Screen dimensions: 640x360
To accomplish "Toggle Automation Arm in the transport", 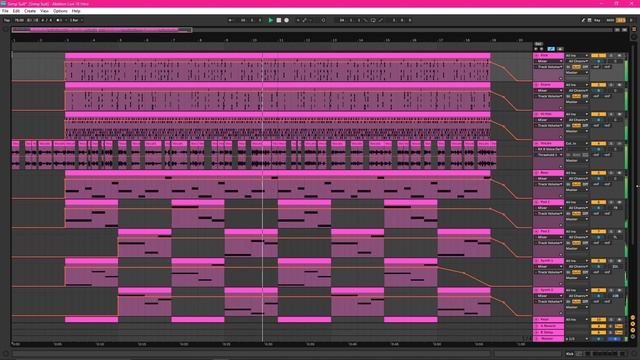I will click(x=304, y=20).
